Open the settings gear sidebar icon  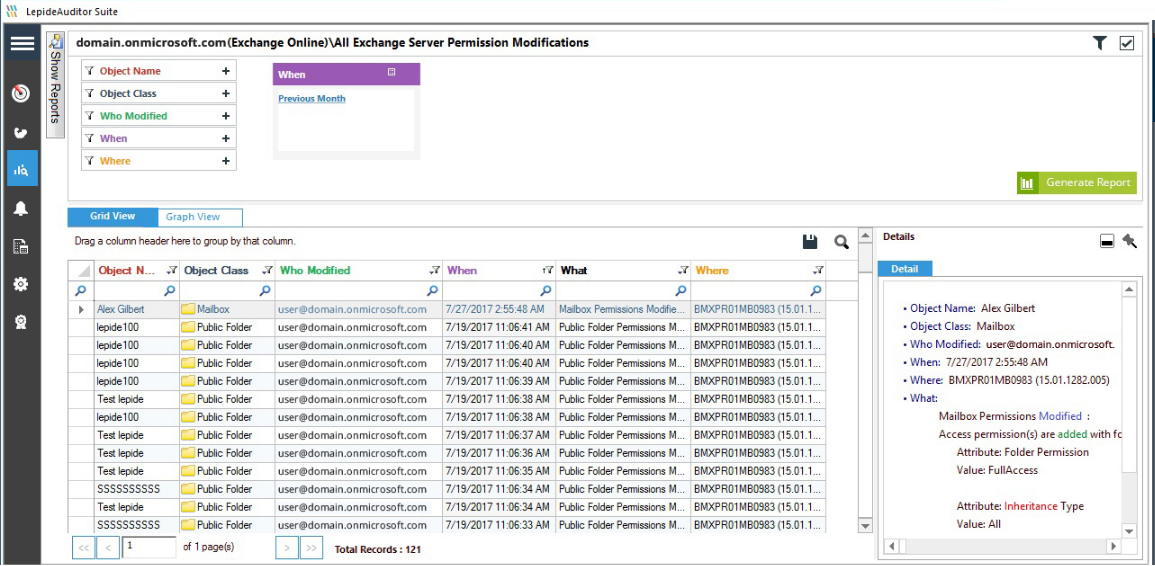pyautogui.click(x=21, y=284)
